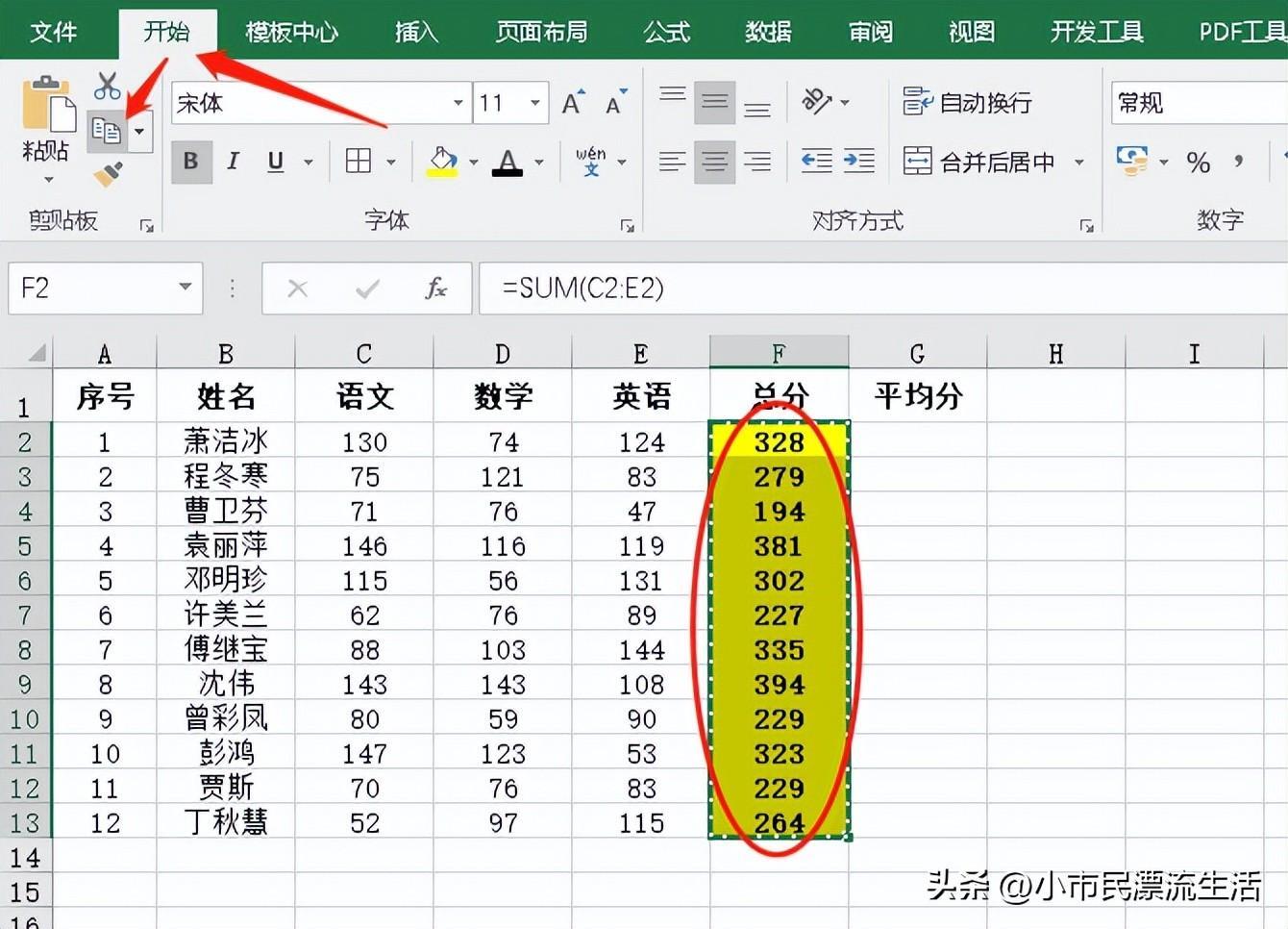Align text to the left

tap(673, 161)
